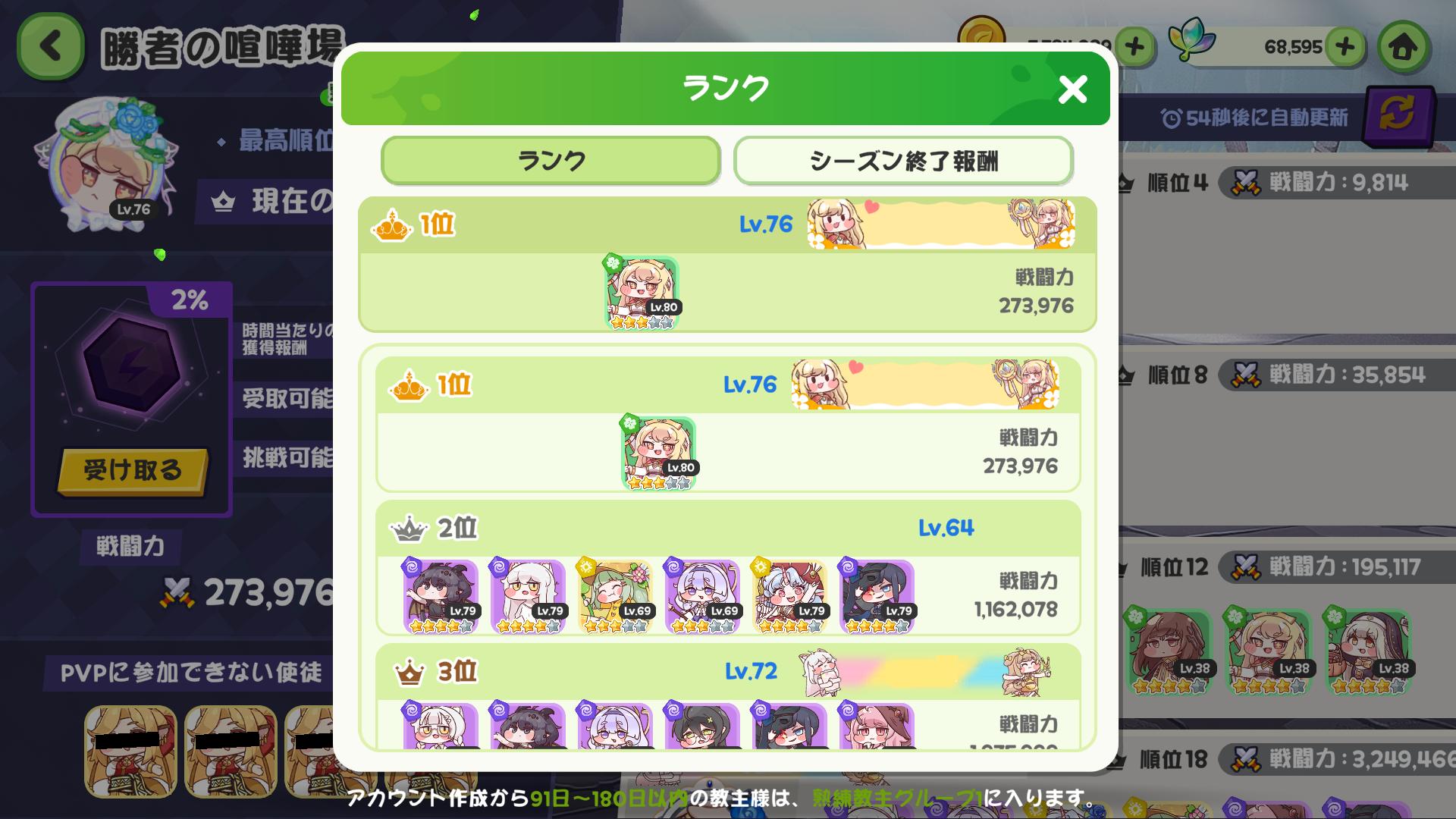The height and width of the screenshot is (819, 1456).
Task: Tap the green-haired Lv.69 unit in 2位 team
Action: click(615, 597)
